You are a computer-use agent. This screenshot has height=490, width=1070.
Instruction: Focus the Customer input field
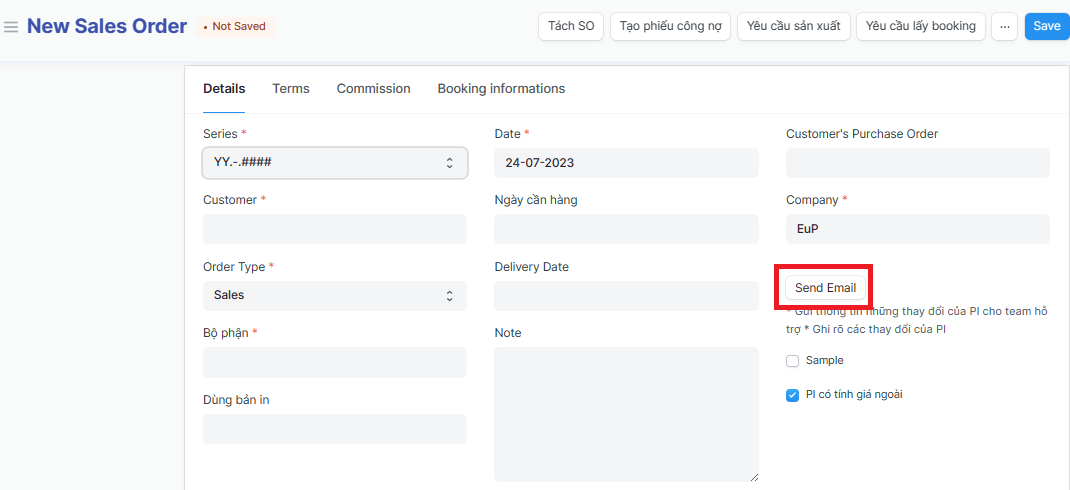click(335, 229)
